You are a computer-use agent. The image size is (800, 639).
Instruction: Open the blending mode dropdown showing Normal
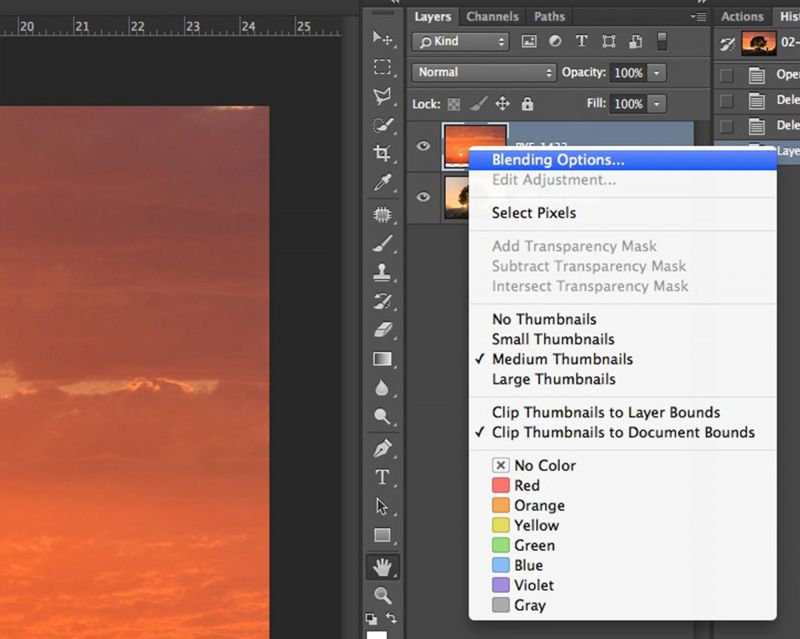[x=483, y=72]
